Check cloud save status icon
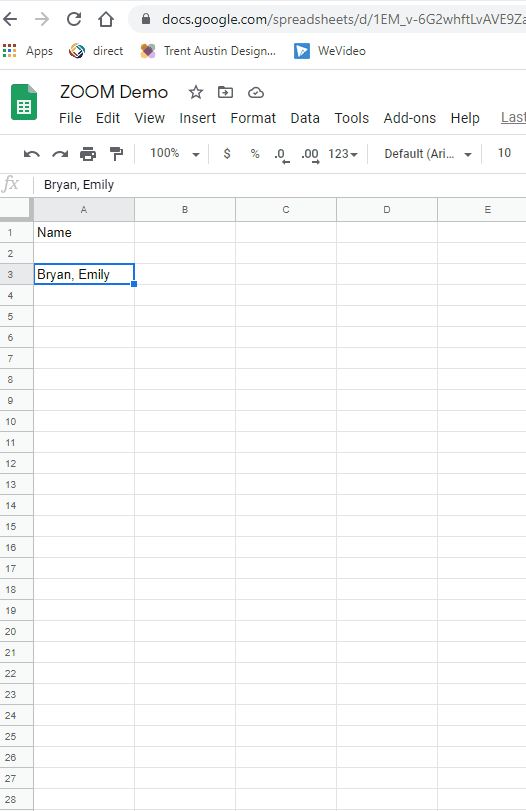Viewport: 526px width, 811px height. [256, 93]
